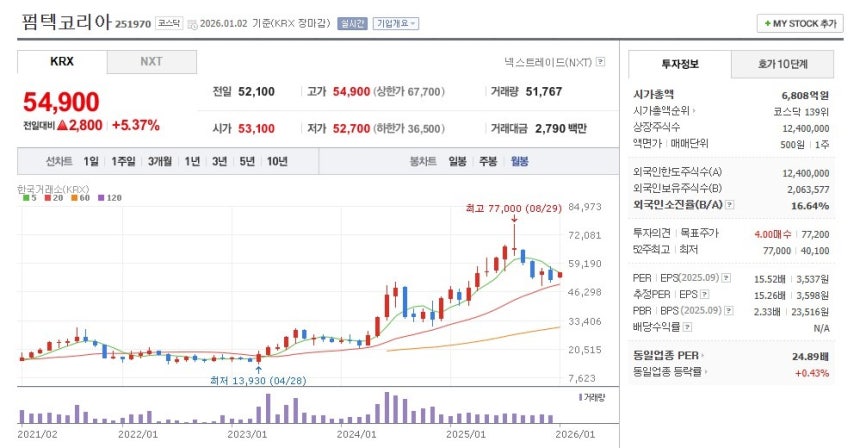Follow the 동일업종 PER arrow link
Screen dimensions: 860x448
pyautogui.click(x=703, y=356)
